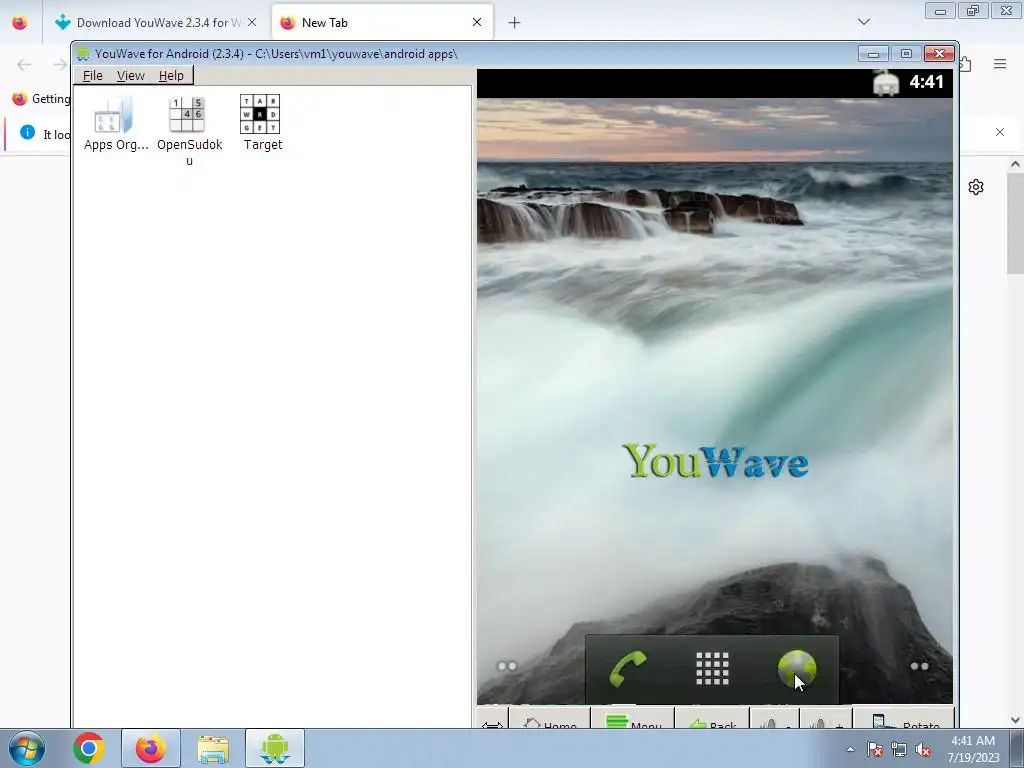Click the blue info icon in notification
This screenshot has height=768, width=1024.
click(x=27, y=133)
